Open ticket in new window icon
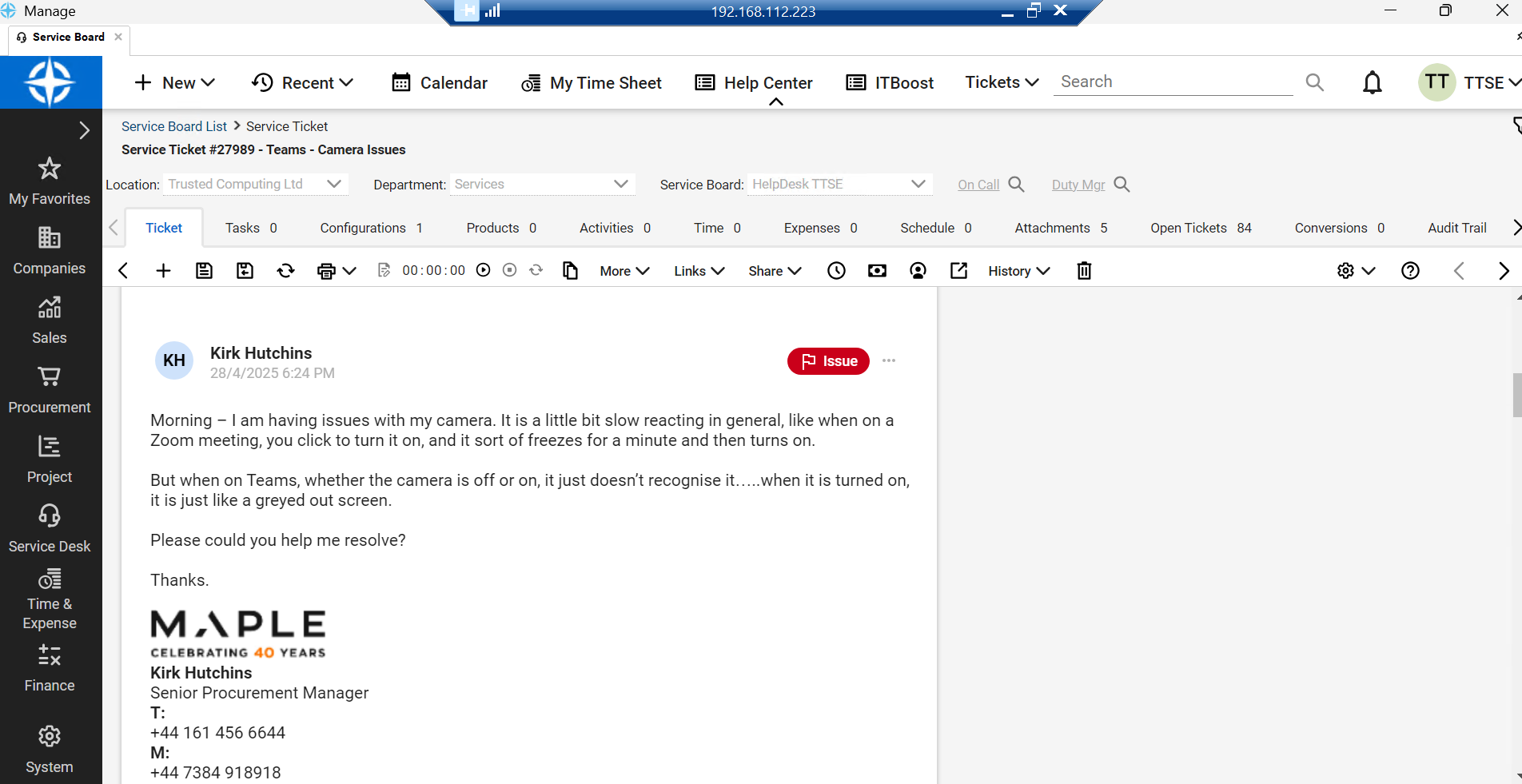This screenshot has width=1522, height=784. pyautogui.click(x=958, y=271)
